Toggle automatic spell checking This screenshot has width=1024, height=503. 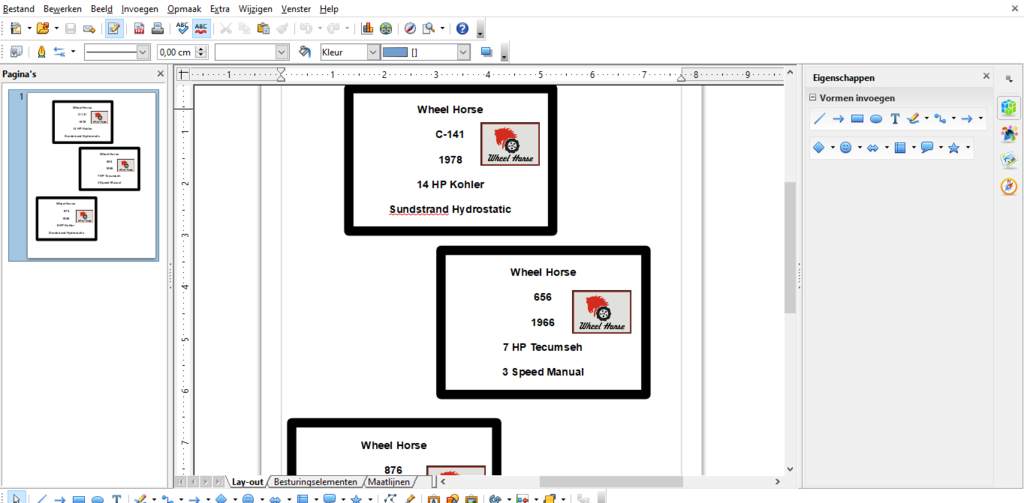point(202,28)
